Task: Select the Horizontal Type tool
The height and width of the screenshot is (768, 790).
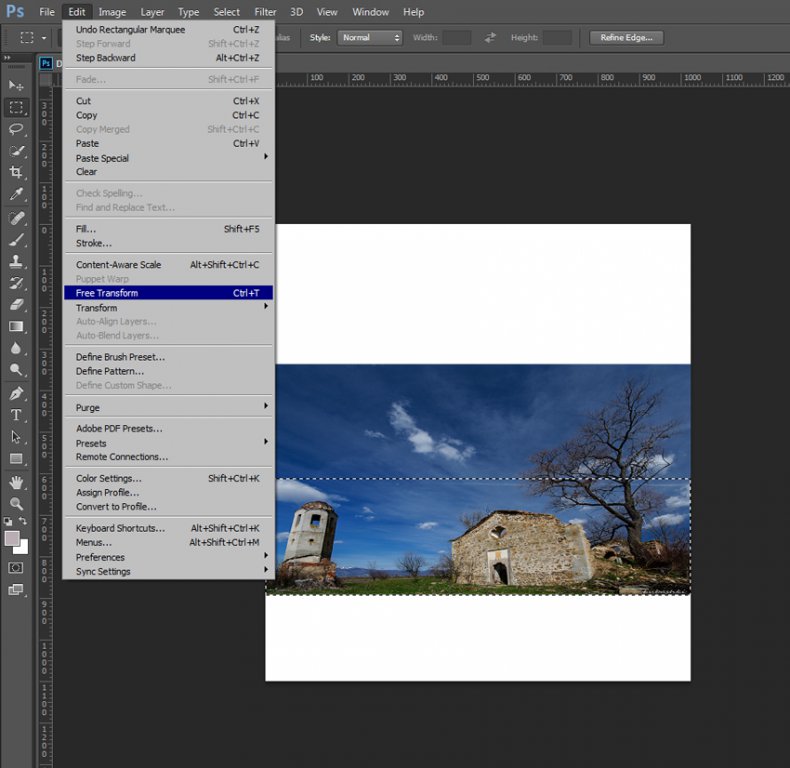Action: click(16, 415)
